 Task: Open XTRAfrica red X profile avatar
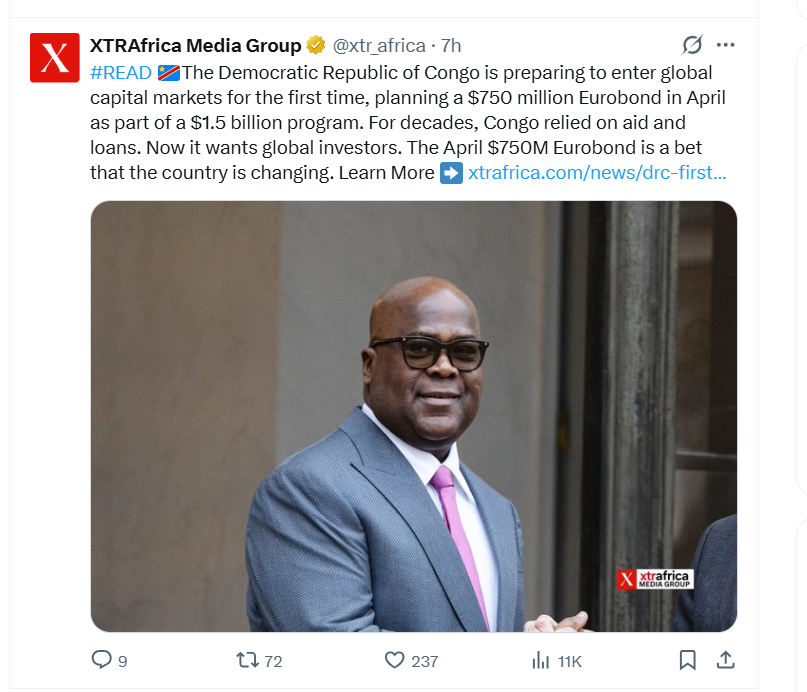tap(55, 58)
